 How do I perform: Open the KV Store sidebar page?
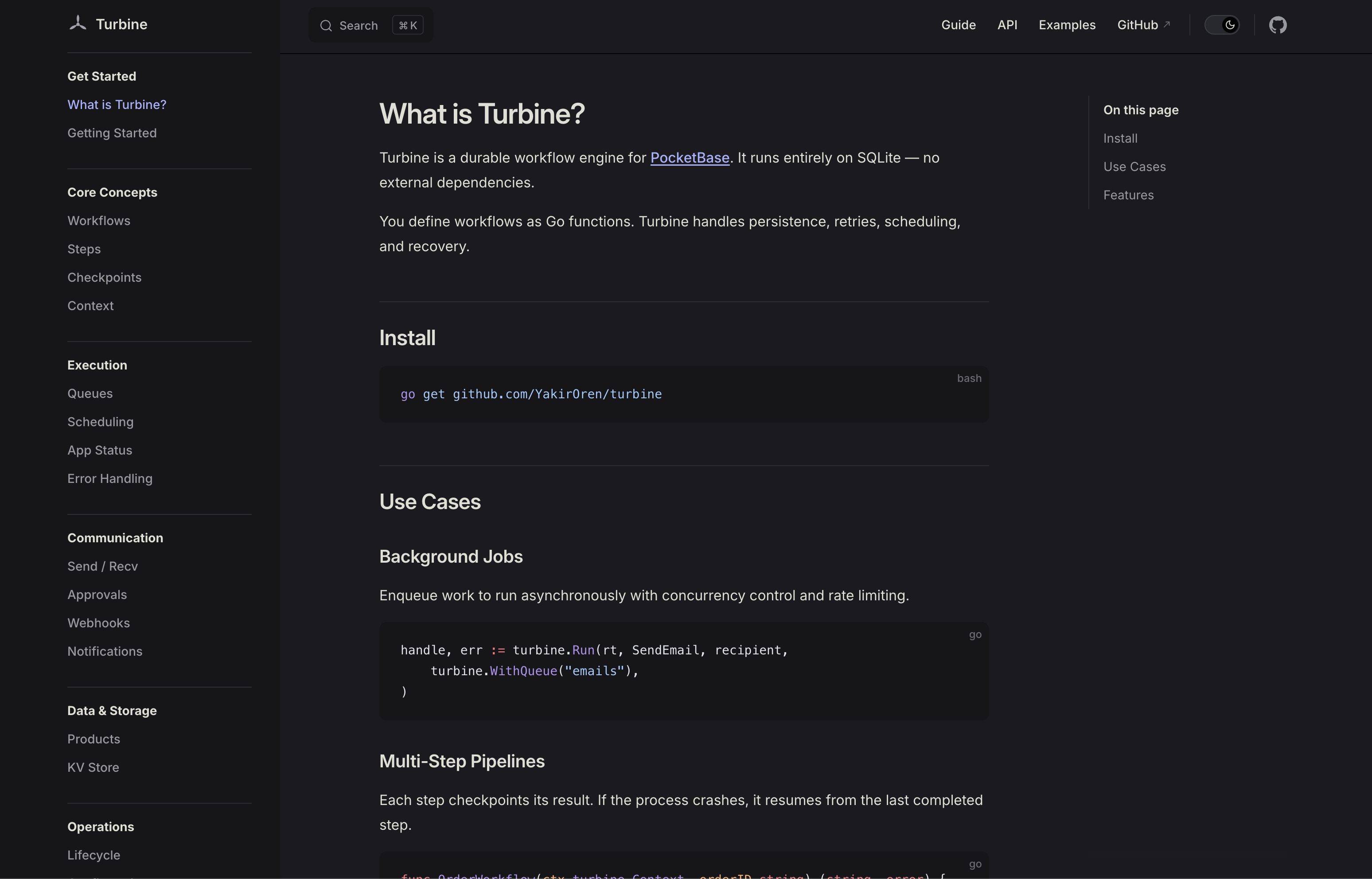pos(93,767)
